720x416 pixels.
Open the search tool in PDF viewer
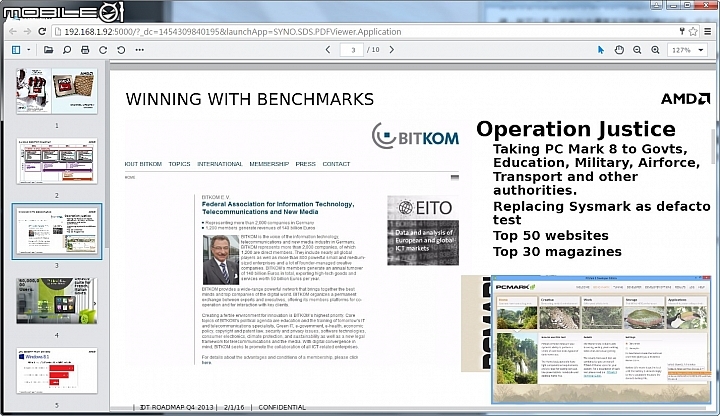coord(67,50)
